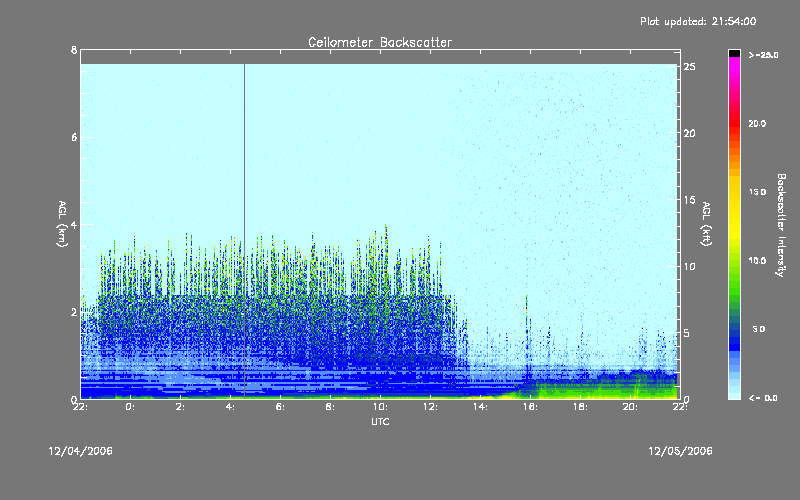
Task: Click the x-axis tick label '12:'
Action: point(430,407)
